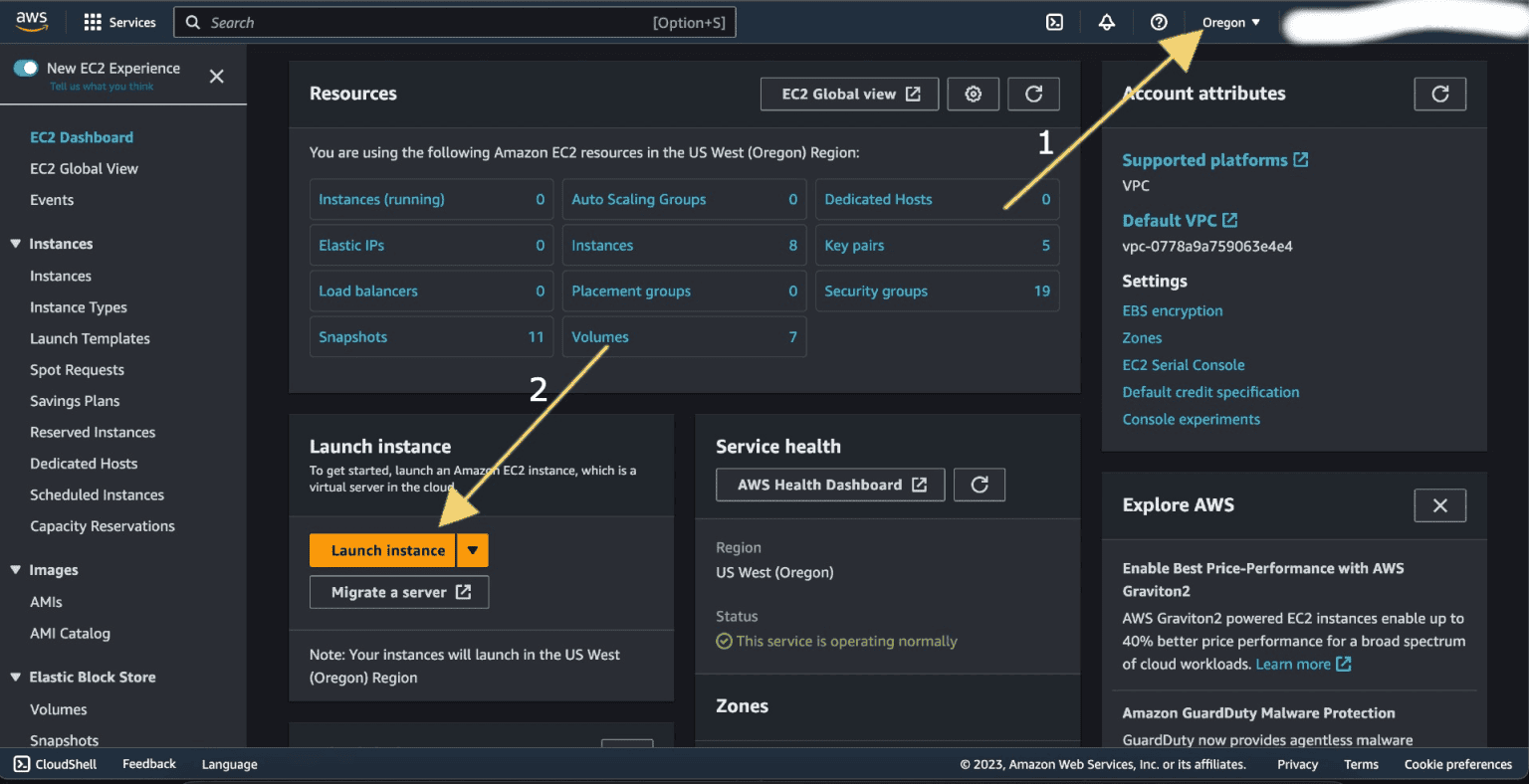Open the AWS Health Dashboard
Image resolution: width=1529 pixels, height=784 pixels.
pyautogui.click(x=829, y=485)
